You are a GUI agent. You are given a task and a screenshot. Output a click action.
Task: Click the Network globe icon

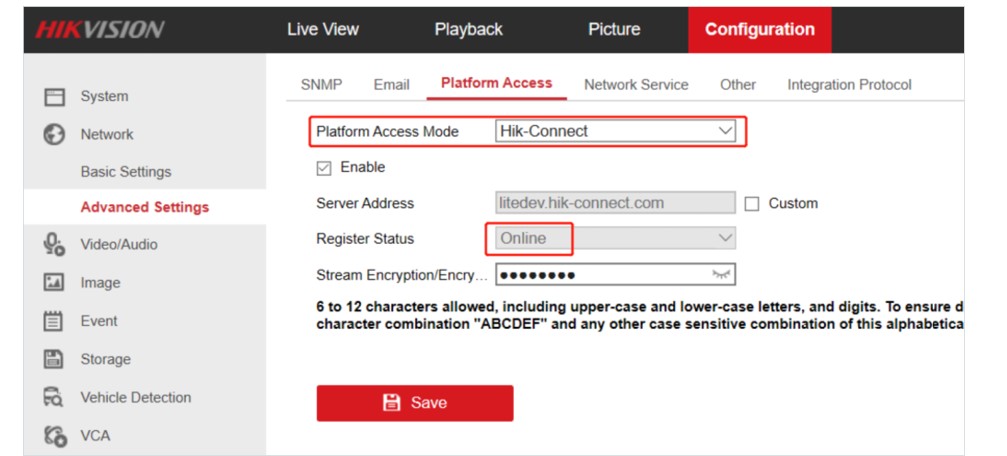54,135
